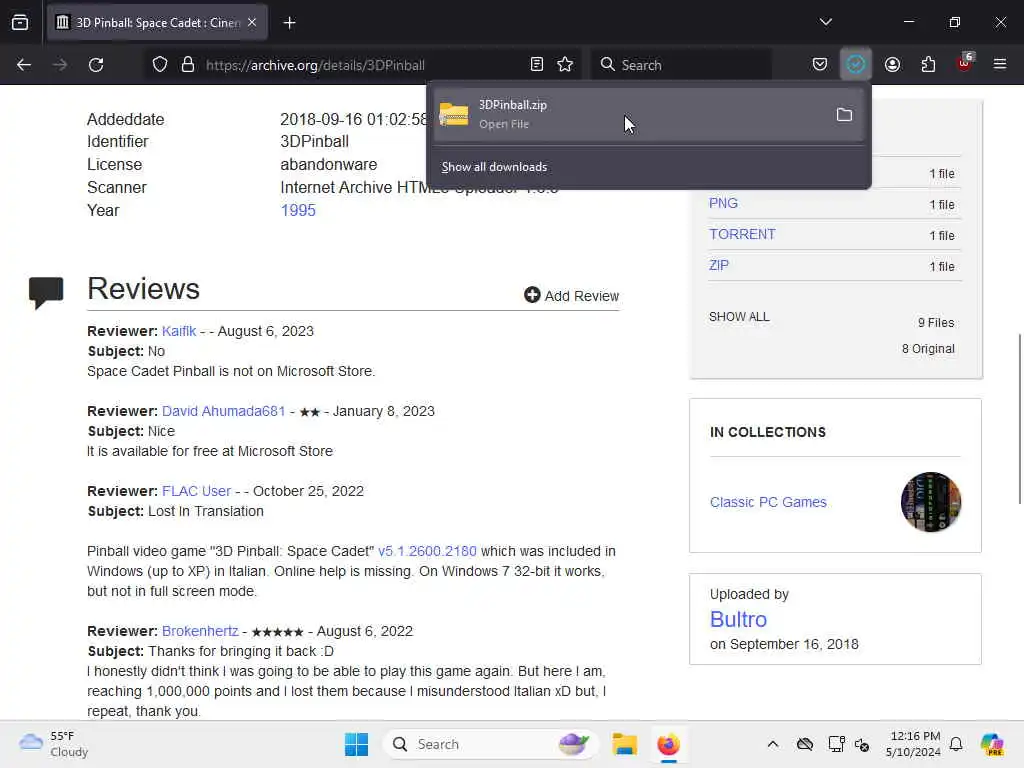This screenshot has height=768, width=1024.
Task: Click the site security padlock icon
Action: [x=188, y=65]
